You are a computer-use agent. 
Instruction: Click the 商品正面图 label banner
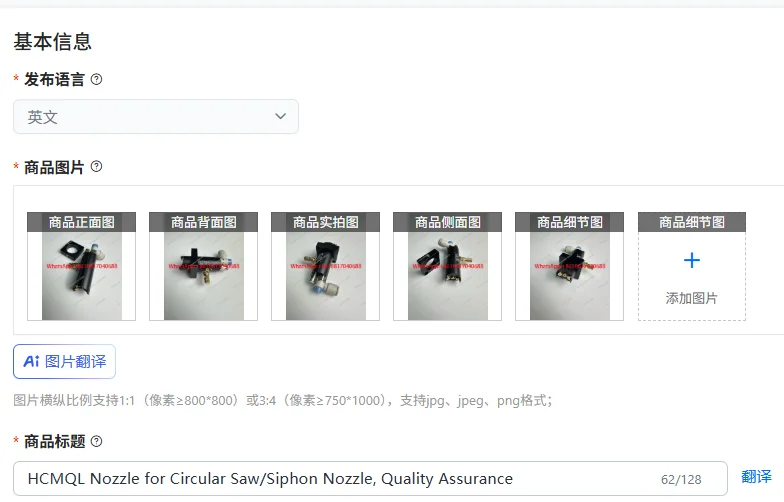click(82, 222)
